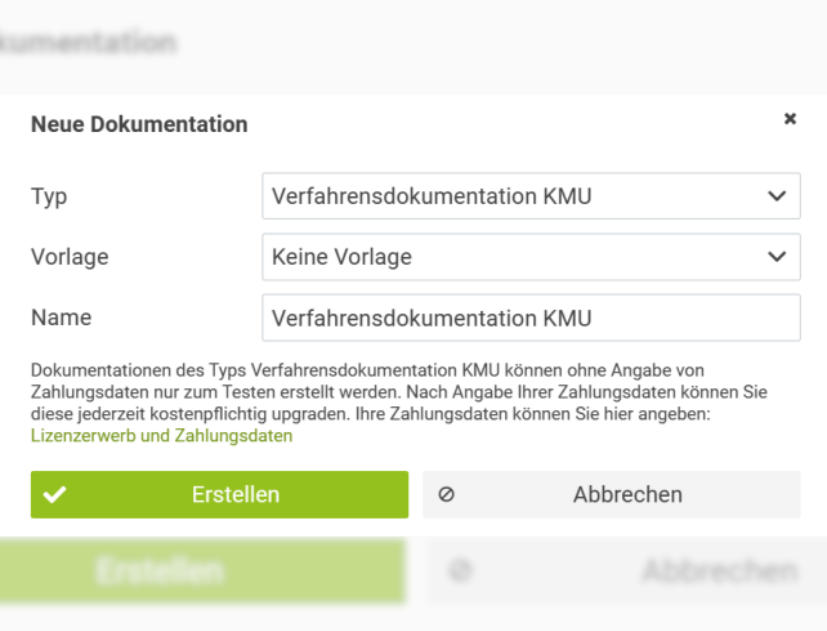Click the Neue Dokumentation dialog title
Image resolution: width=827 pixels, height=631 pixels.
(x=139, y=125)
